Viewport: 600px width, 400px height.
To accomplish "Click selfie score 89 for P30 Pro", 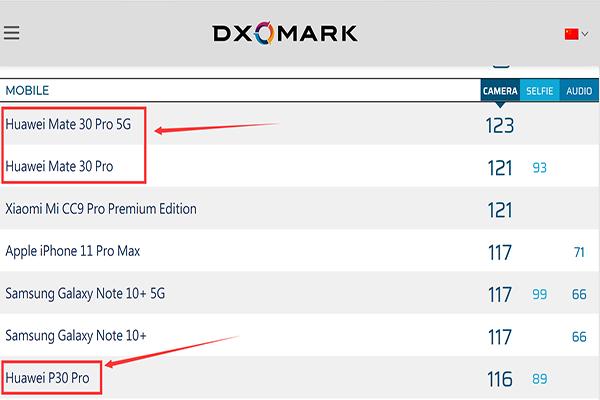I will 540,379.
